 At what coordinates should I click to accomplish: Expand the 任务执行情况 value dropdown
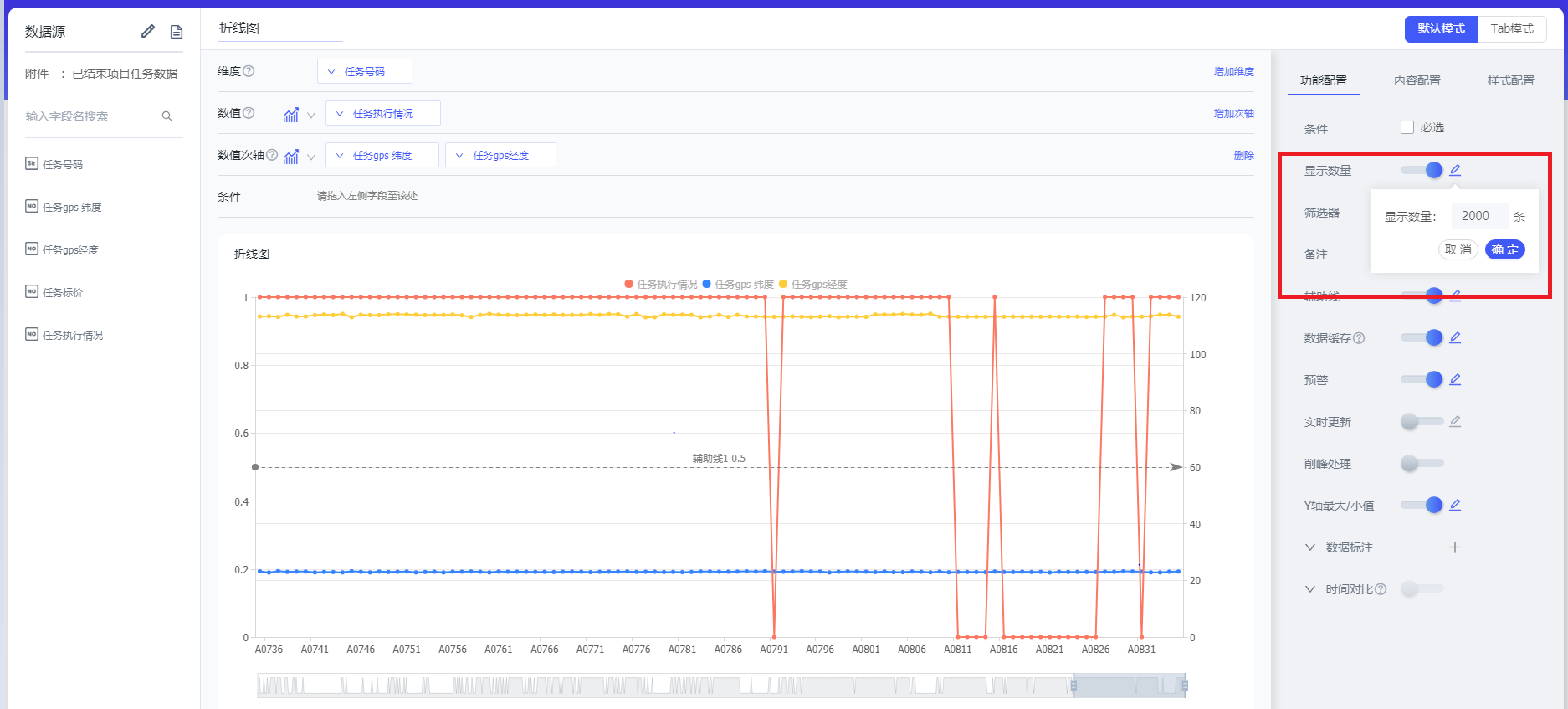382,114
